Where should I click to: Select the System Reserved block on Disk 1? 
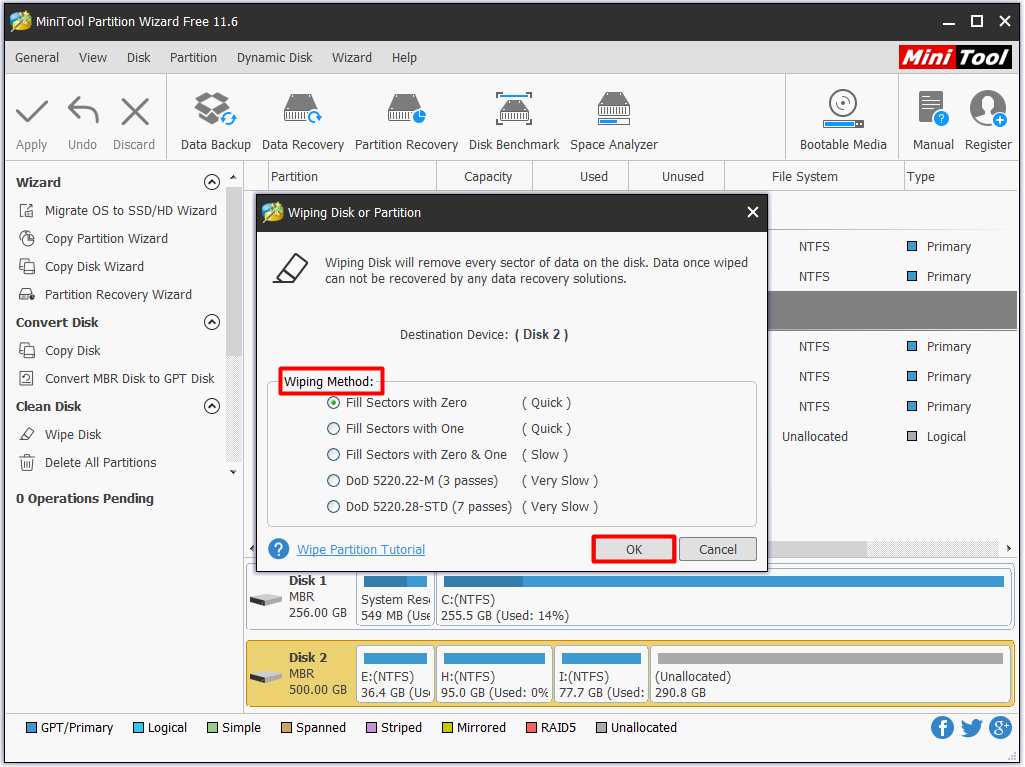(x=395, y=599)
